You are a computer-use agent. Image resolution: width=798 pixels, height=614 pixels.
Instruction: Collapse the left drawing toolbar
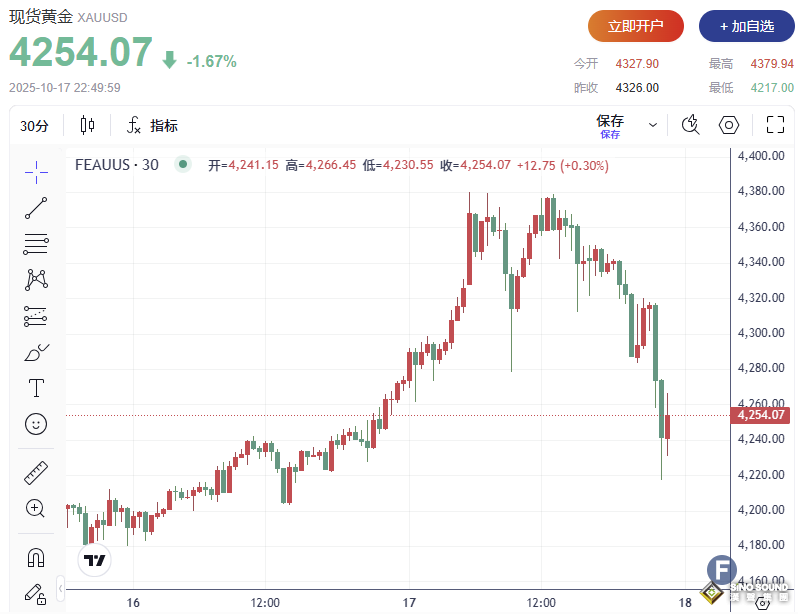point(61,585)
